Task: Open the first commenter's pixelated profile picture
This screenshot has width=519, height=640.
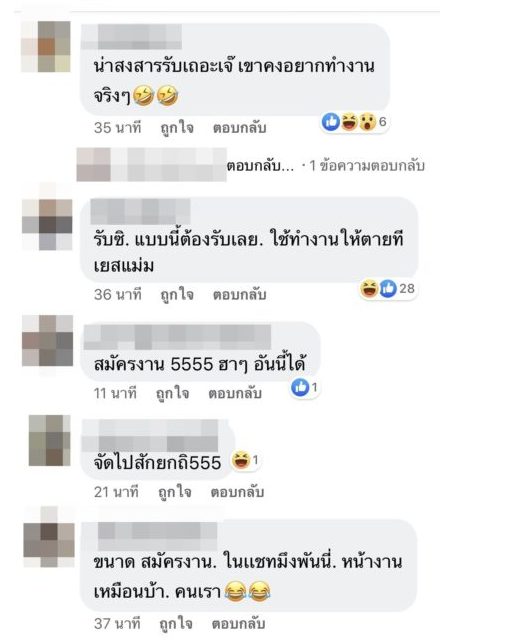Action: pos(46,47)
